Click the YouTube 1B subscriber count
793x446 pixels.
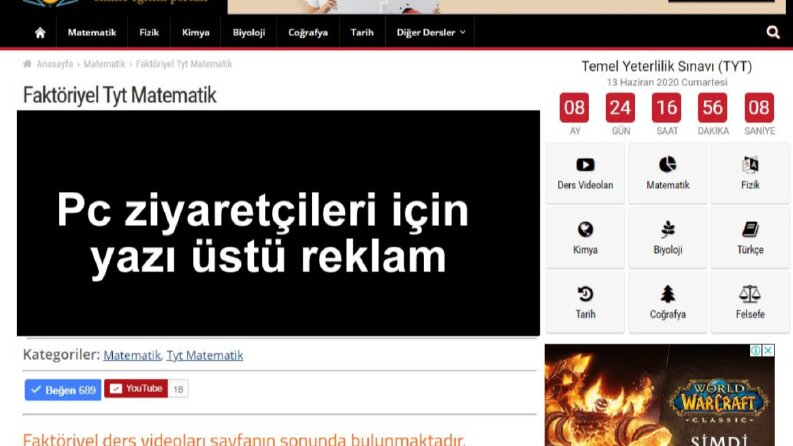tap(178, 389)
